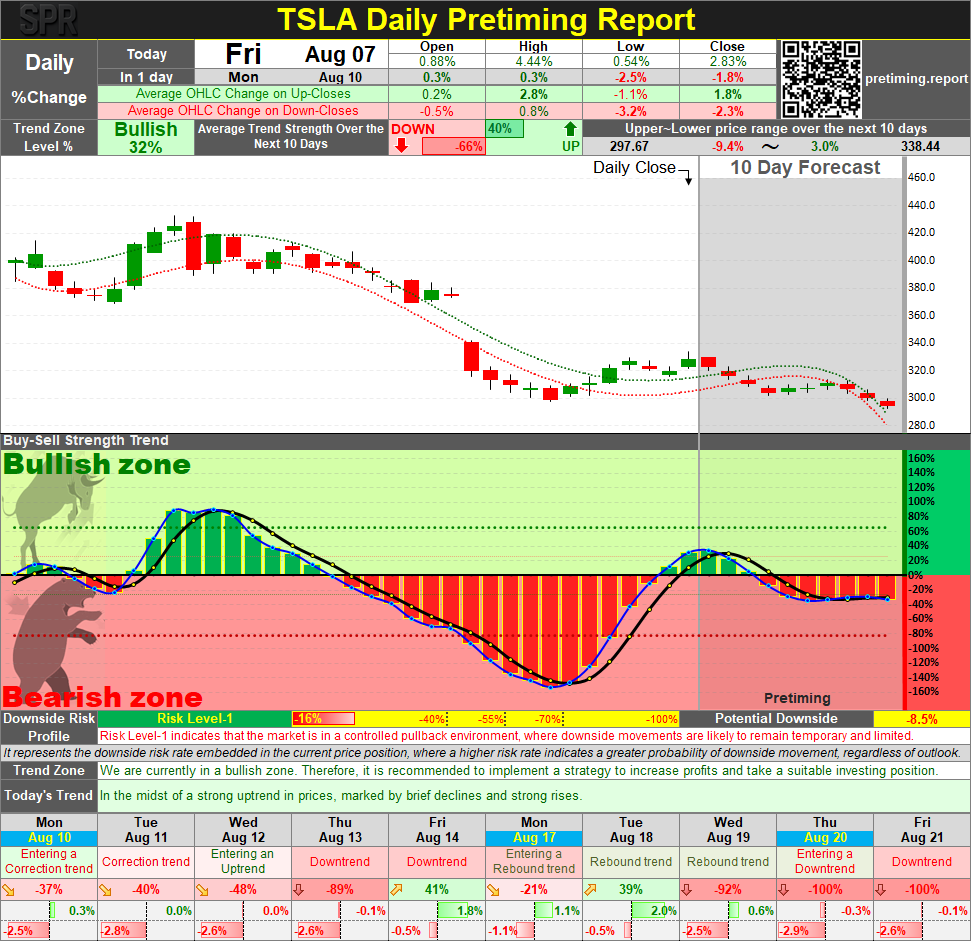
Task: Click the up arrow beside 39% for Aug 18
Action: point(591,890)
